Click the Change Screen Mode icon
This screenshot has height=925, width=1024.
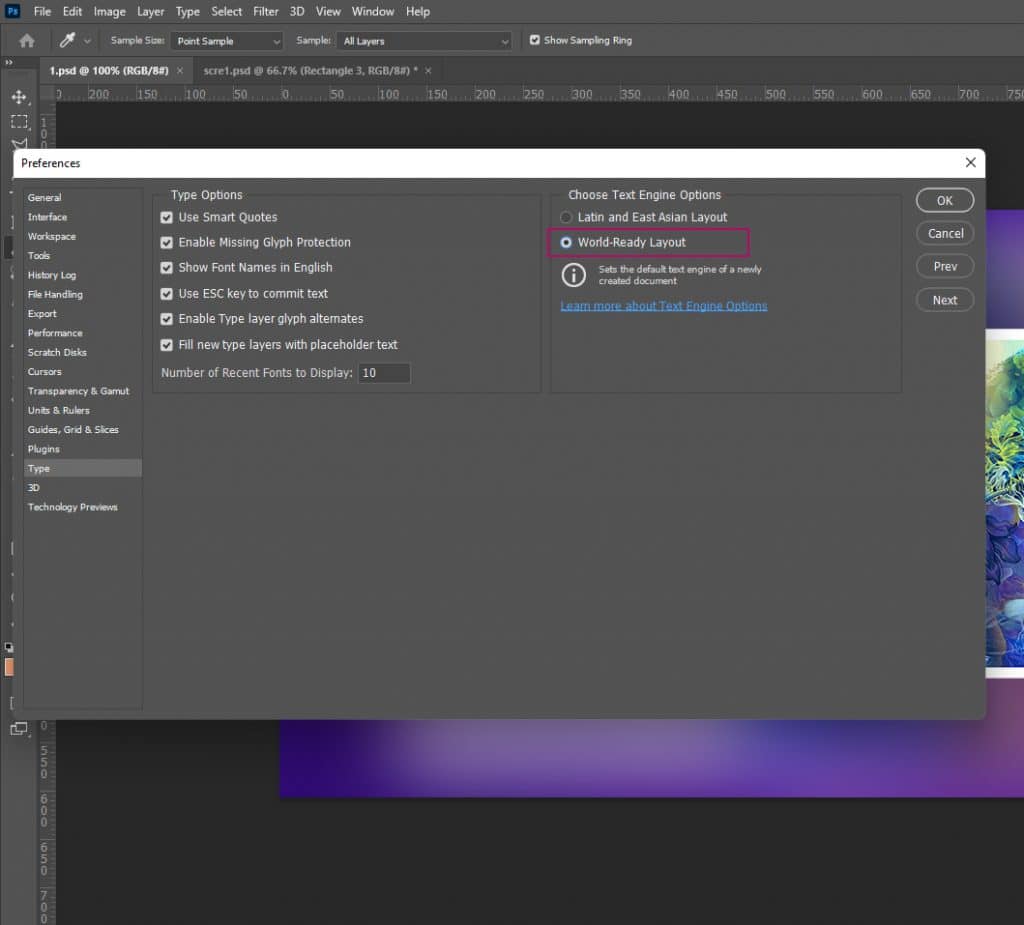(x=18, y=729)
